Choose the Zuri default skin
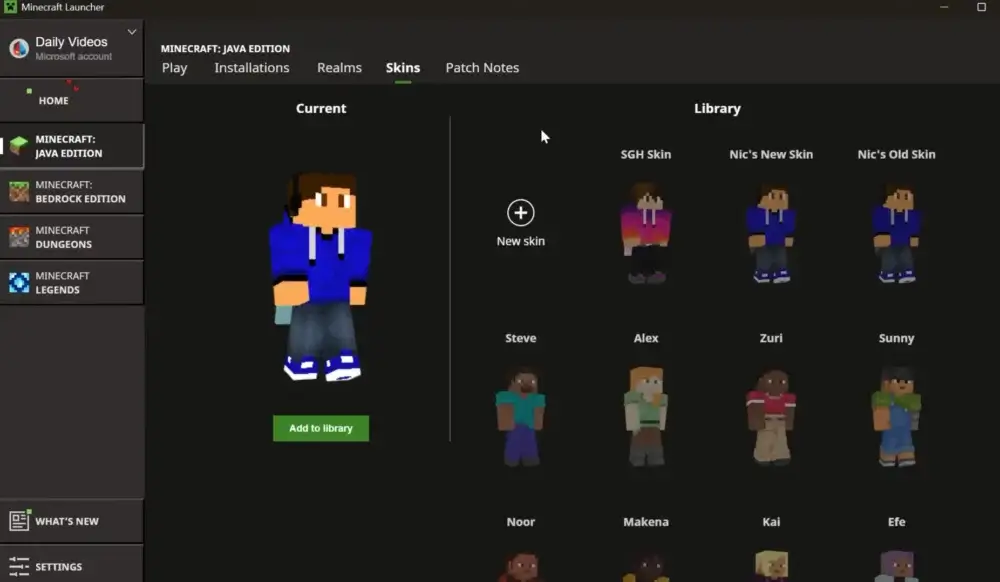This screenshot has width=1000, height=582. pos(771,416)
